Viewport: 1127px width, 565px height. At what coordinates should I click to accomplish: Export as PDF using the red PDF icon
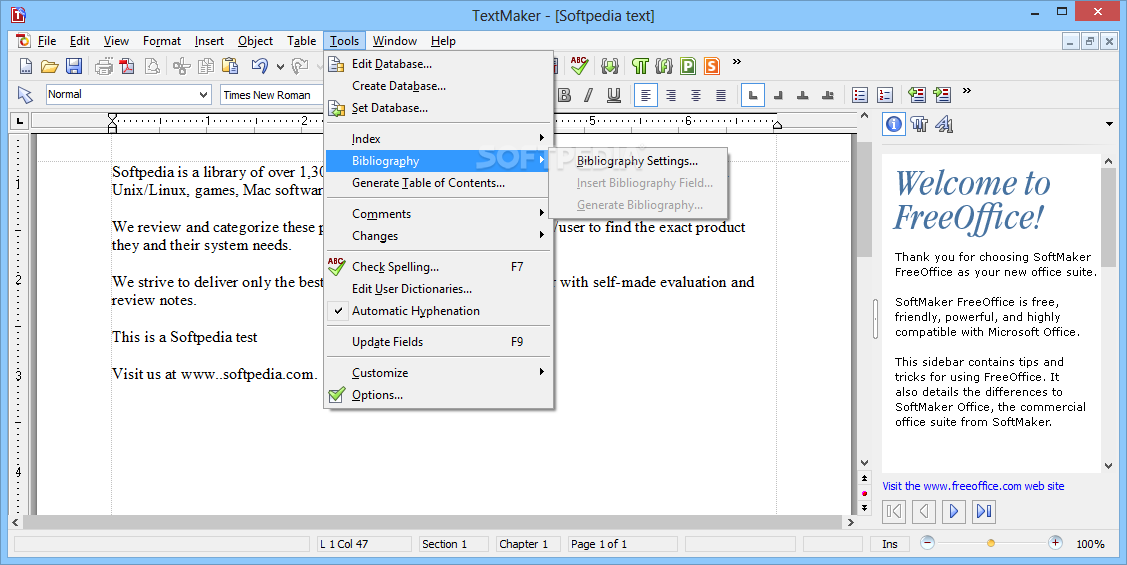(x=127, y=67)
